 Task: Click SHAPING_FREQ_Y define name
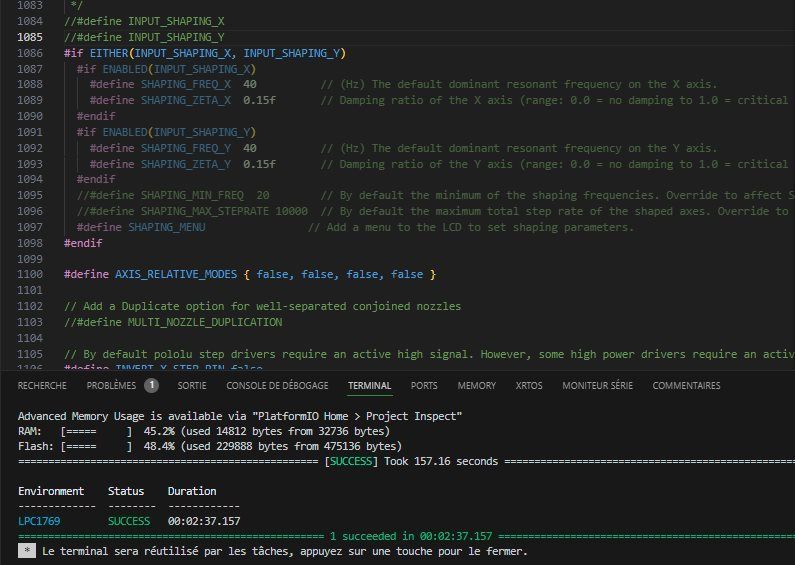click(x=186, y=148)
